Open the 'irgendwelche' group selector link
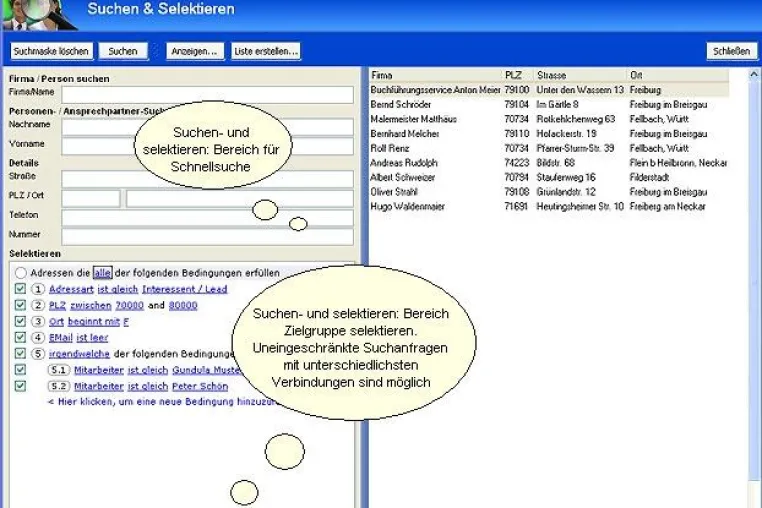762x508 pixels. 79,353
